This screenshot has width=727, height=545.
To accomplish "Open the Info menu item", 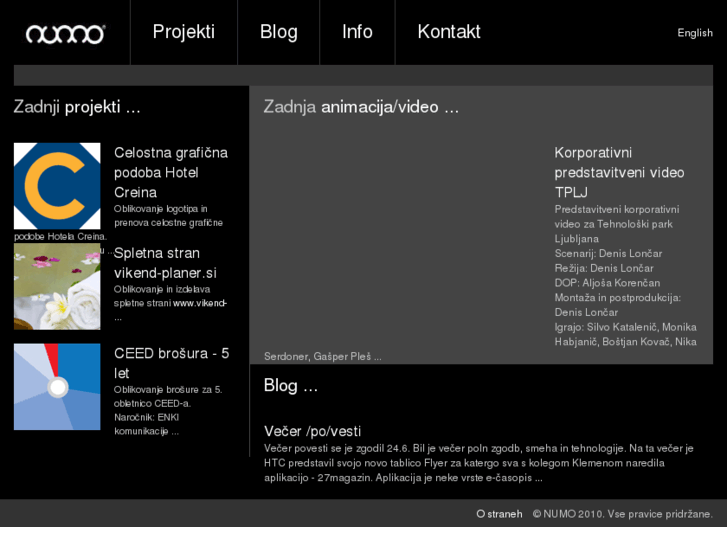I will click(357, 32).
